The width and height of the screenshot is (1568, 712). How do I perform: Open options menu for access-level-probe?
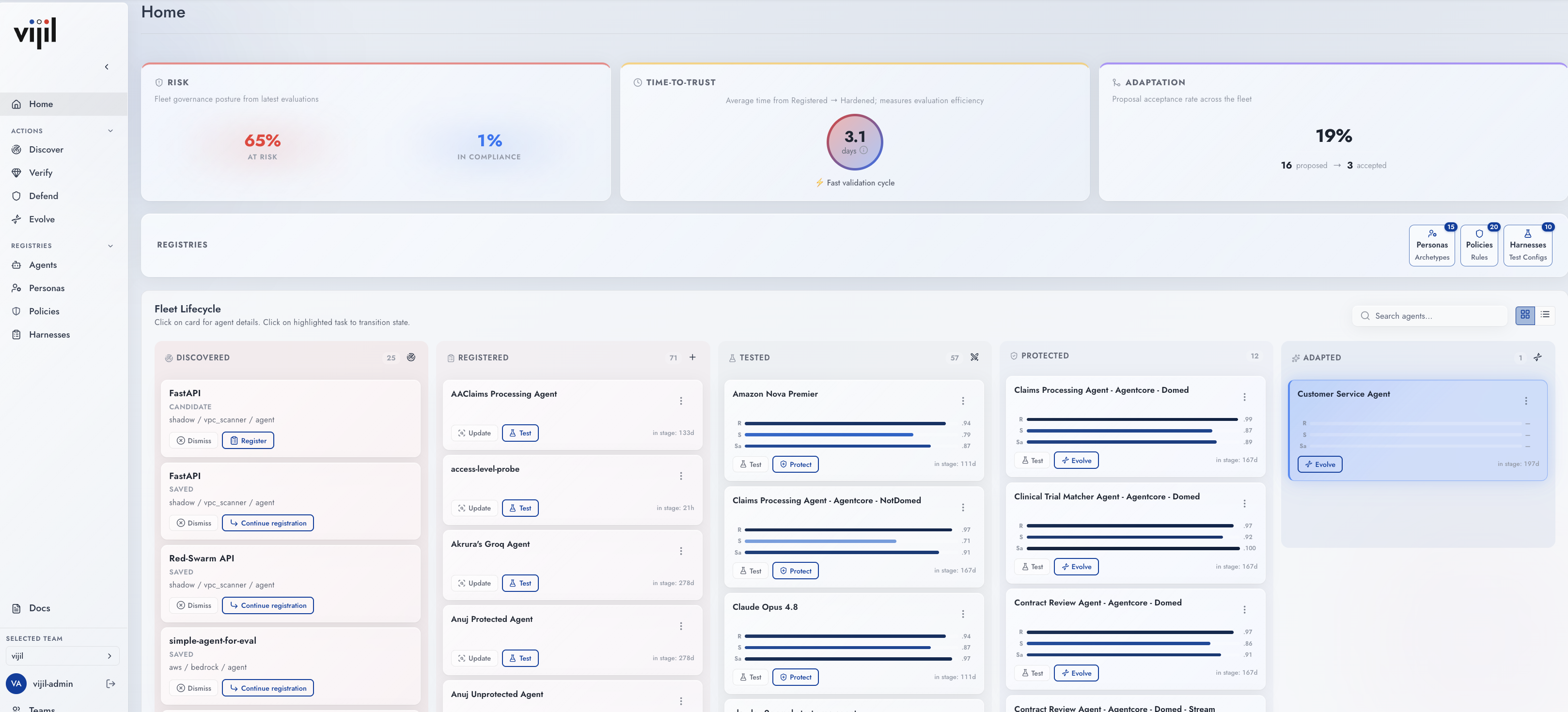pos(680,476)
